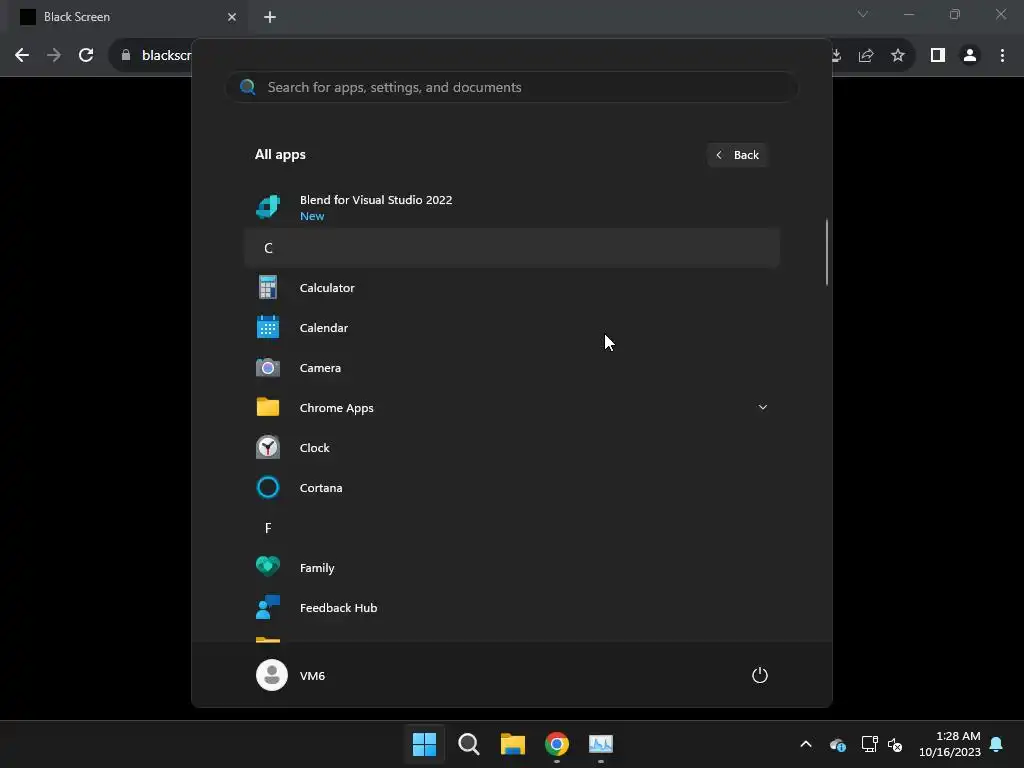
Task: Reload the Black Screen page
Action: click(x=86, y=55)
